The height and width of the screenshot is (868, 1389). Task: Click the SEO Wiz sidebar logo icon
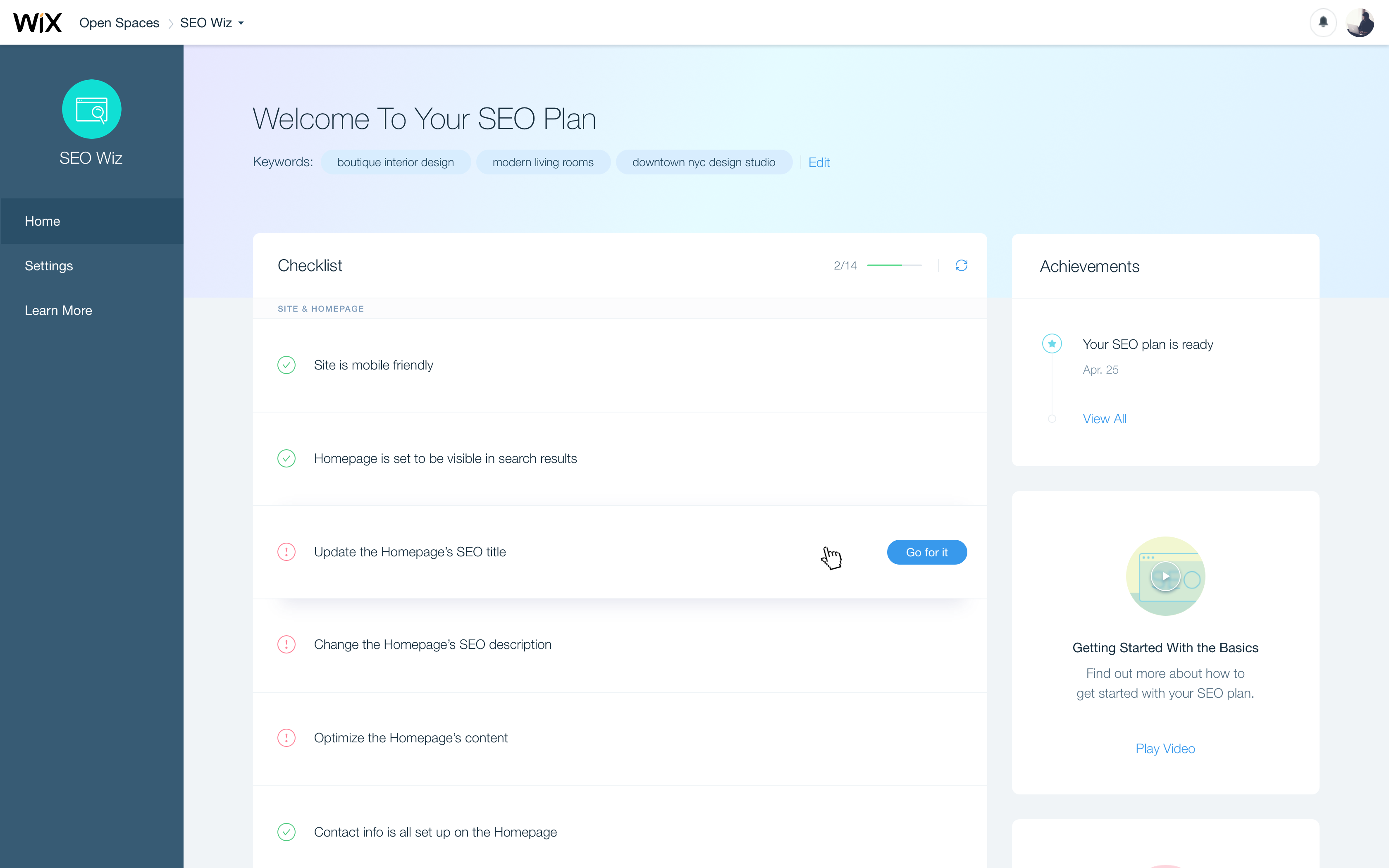(x=92, y=109)
